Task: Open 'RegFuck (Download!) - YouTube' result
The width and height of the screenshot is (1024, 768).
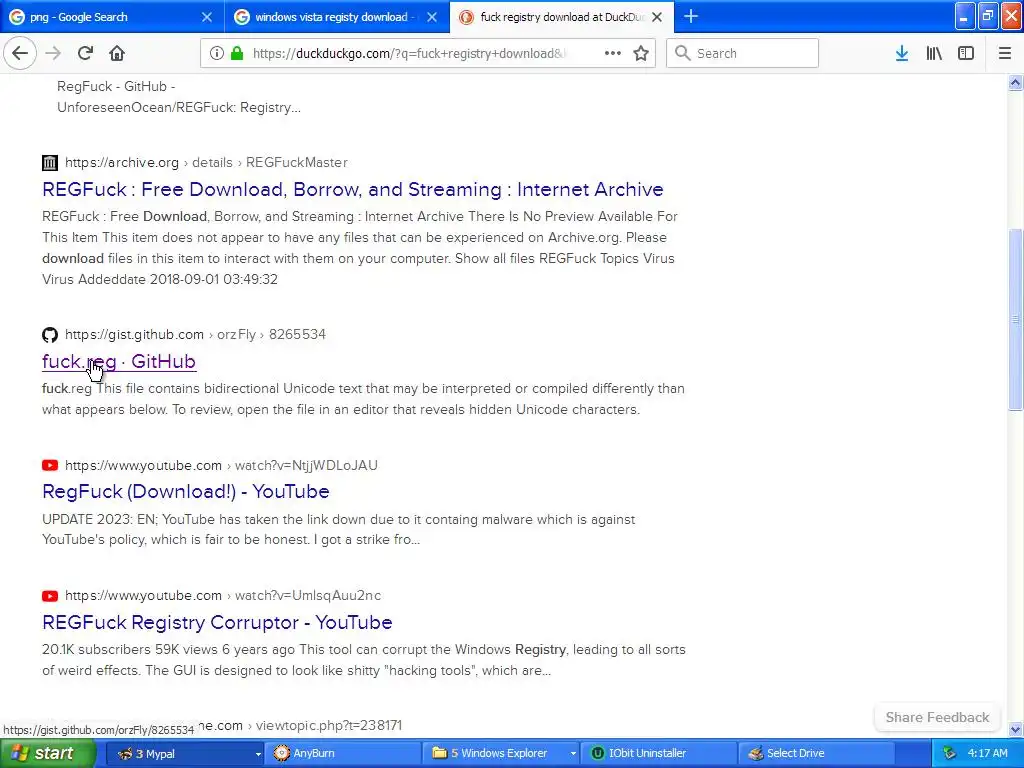Action: [185, 491]
